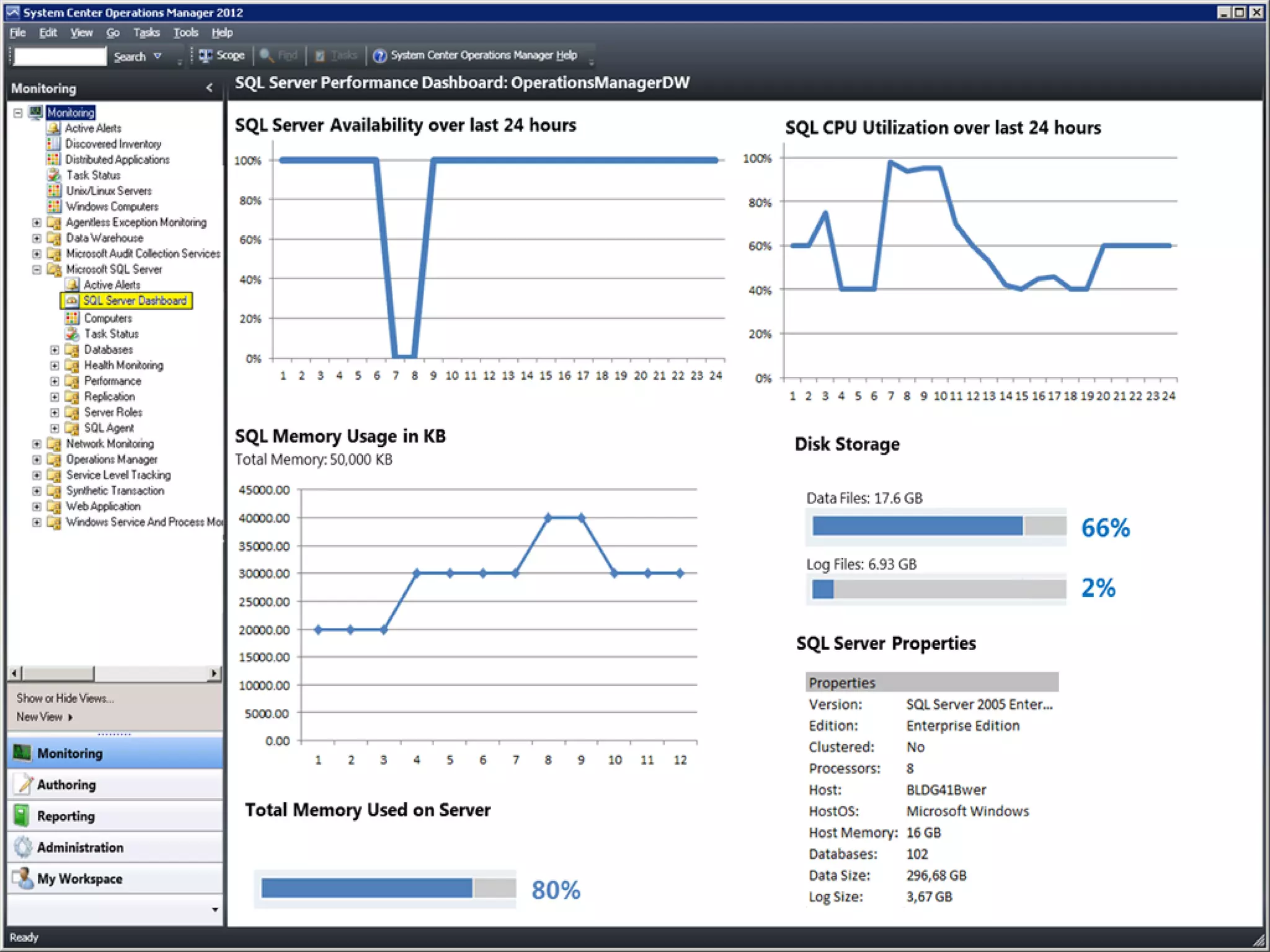
Task: Open My Workspace icon
Action: pyautogui.click(x=23, y=878)
